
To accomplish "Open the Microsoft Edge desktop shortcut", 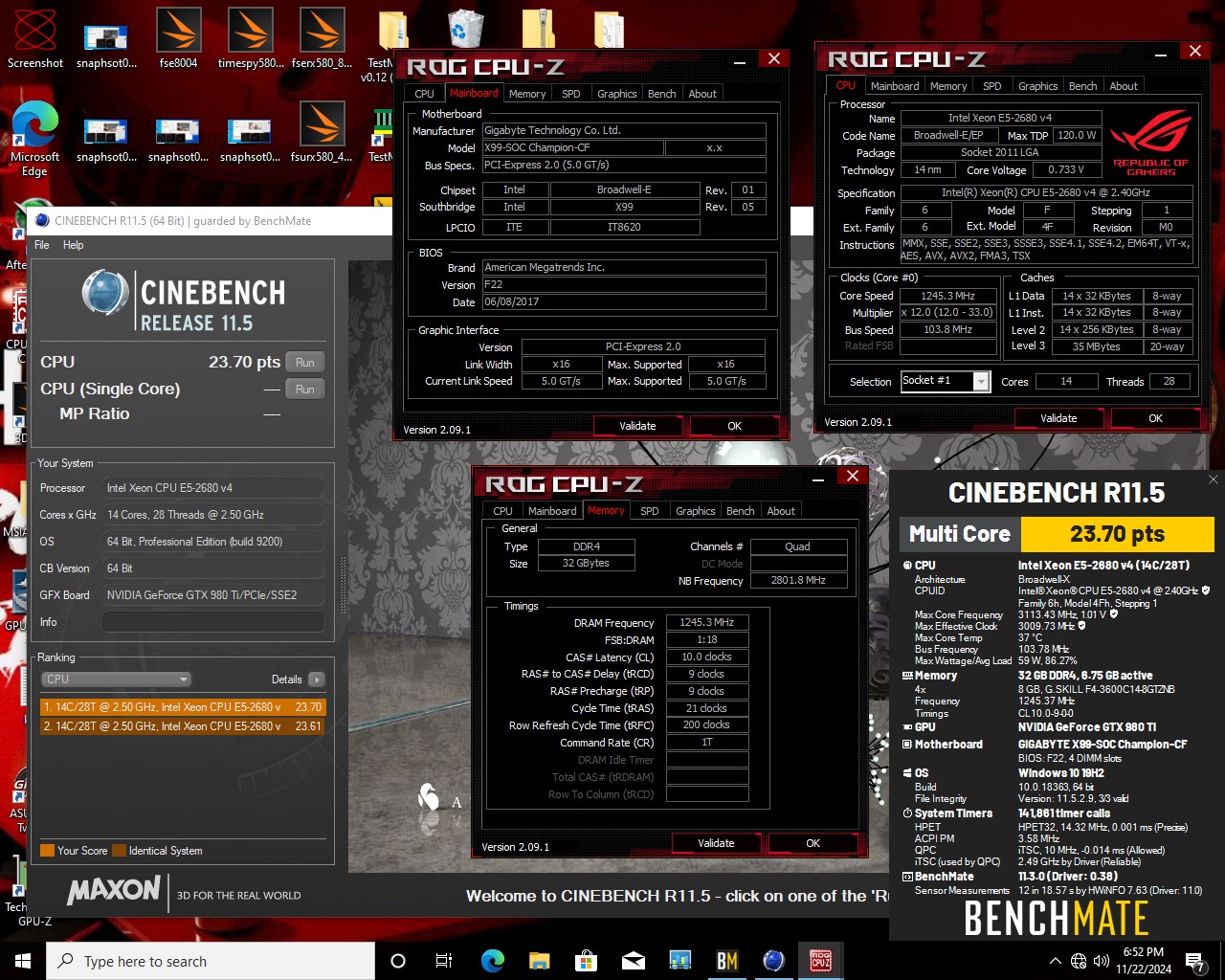I will 35,138.
